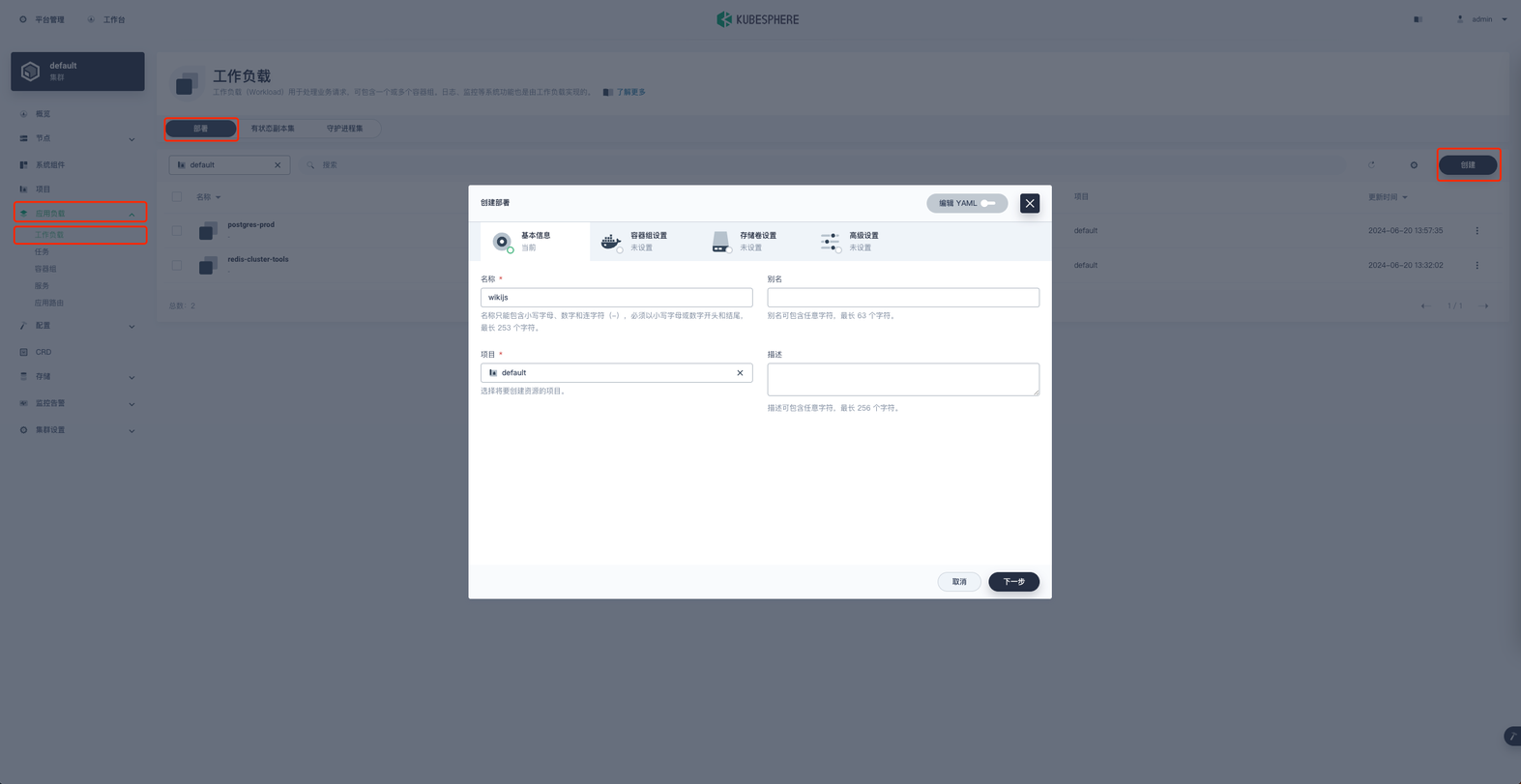Screen dimensions: 1521x784
Task: Sort the list by 更新时间 column
Action: pos(1388,197)
